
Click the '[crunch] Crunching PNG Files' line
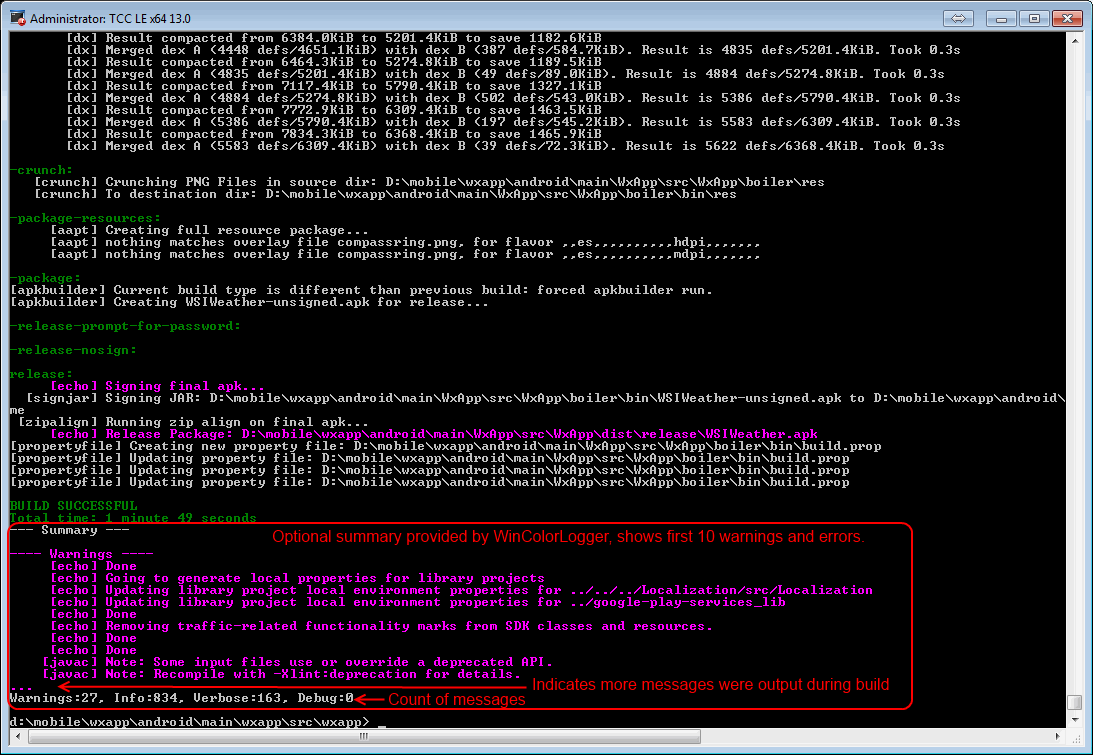(429, 182)
